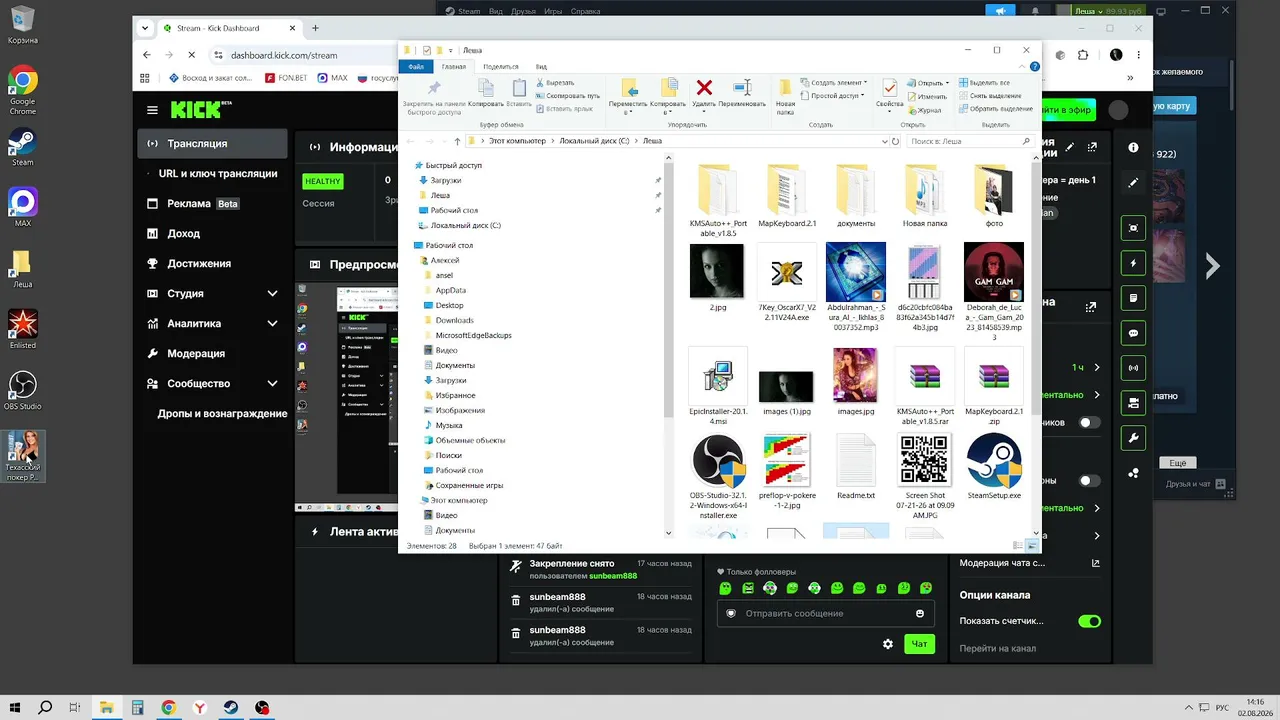Select Readme.txt file

tap(856, 467)
